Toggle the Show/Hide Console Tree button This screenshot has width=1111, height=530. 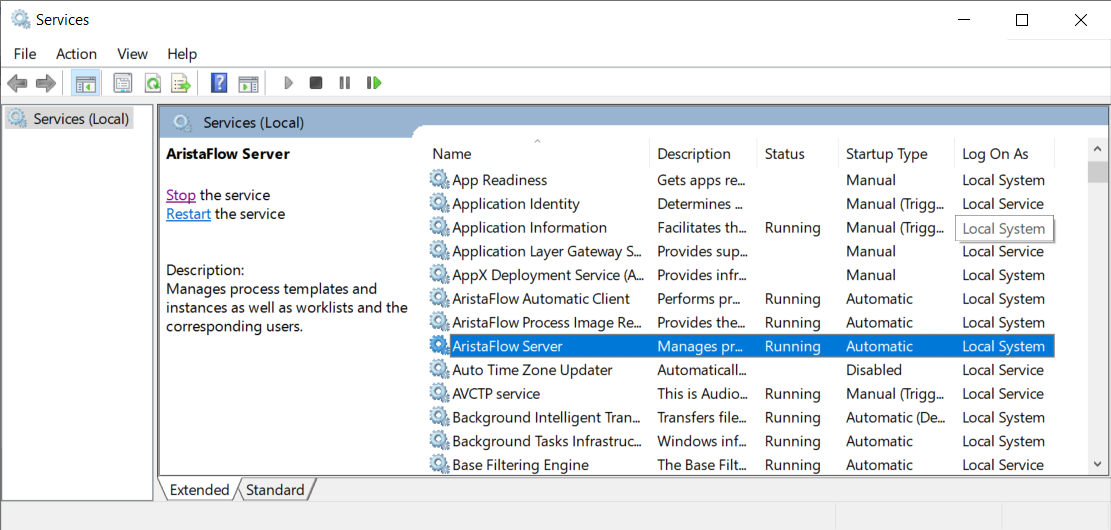coord(86,83)
